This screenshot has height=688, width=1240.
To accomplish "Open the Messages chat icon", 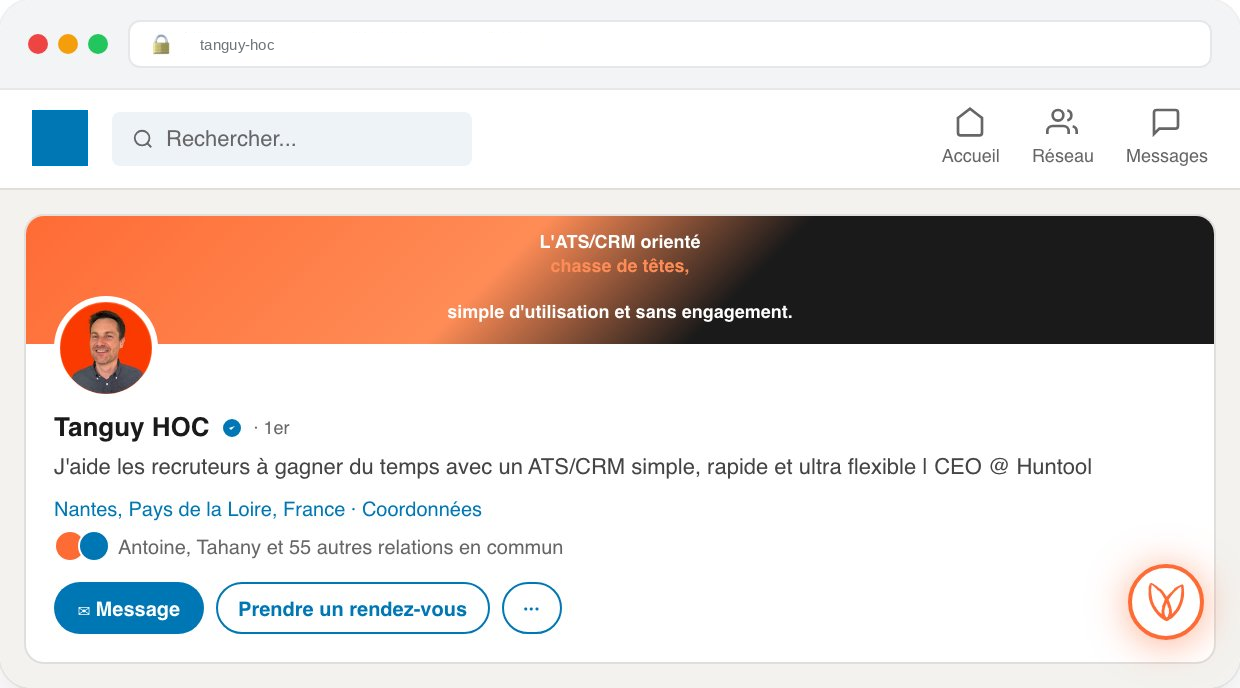I will click(x=1166, y=122).
